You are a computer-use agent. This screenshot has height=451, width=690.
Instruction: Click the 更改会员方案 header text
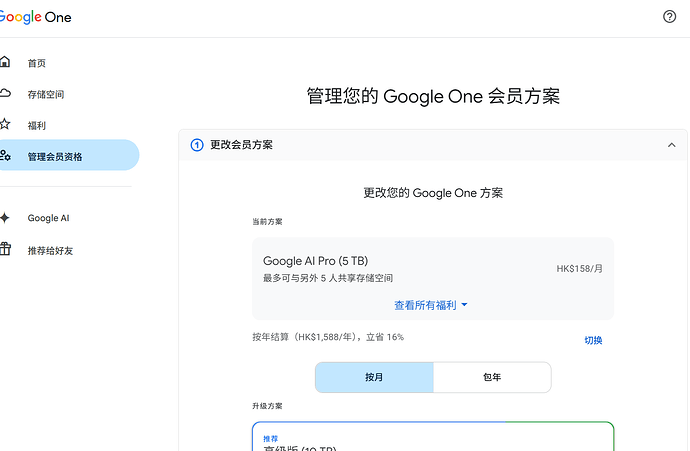click(242, 145)
